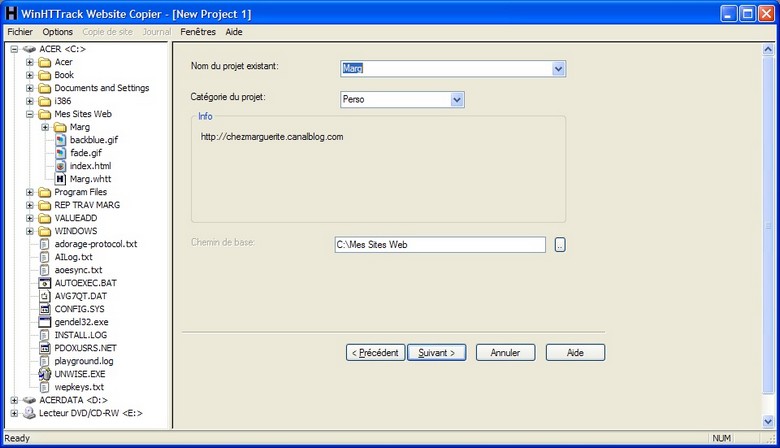This screenshot has height=448, width=780.
Task: Click the REP TRAV MARG folder icon
Action: click(45, 205)
